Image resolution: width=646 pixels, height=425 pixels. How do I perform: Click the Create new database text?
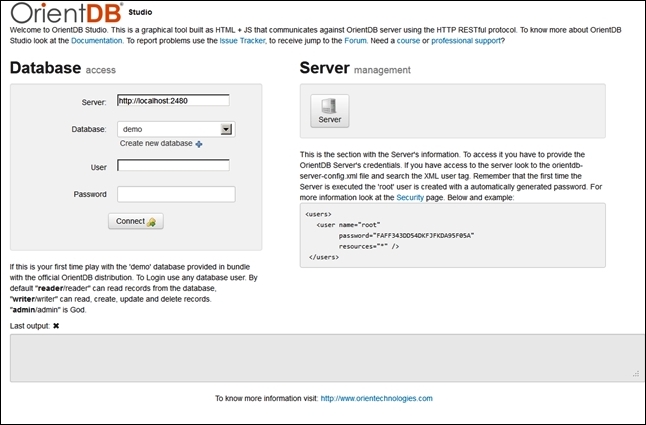(x=156, y=143)
